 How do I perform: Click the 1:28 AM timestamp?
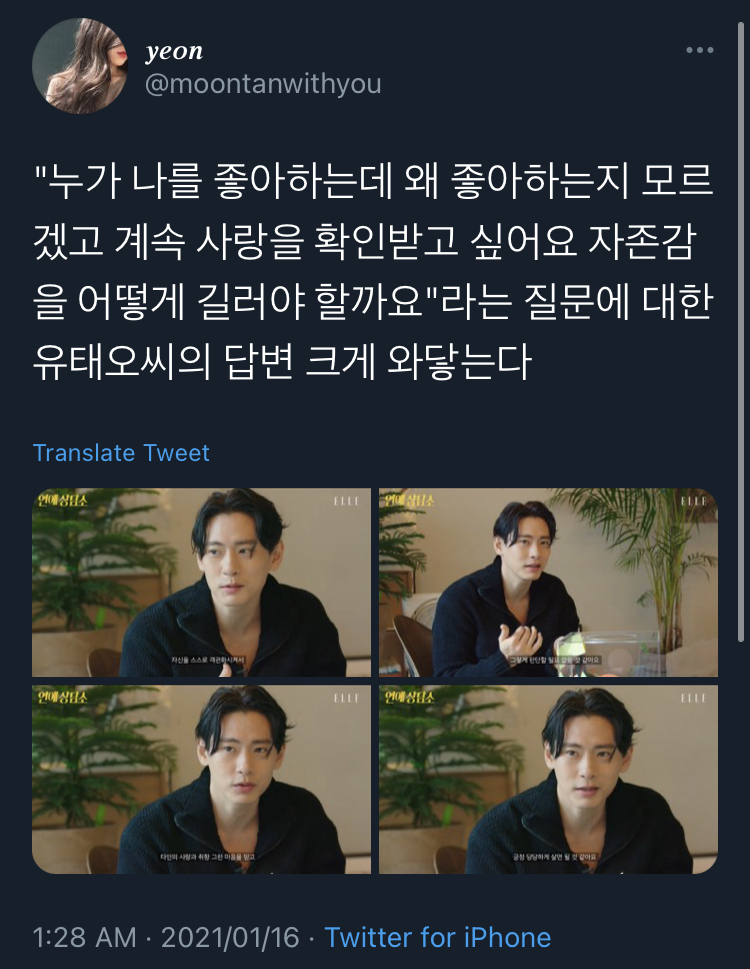(x=85, y=937)
